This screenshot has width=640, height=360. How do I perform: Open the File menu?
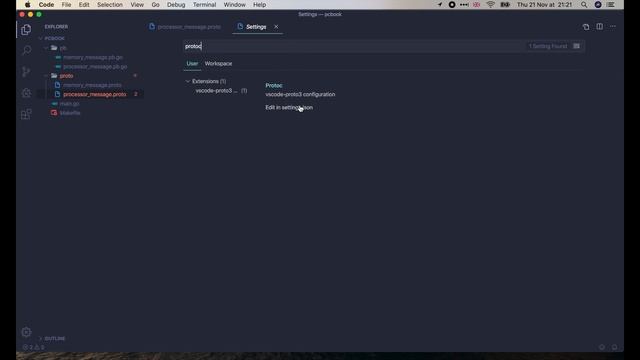[x=66, y=5]
